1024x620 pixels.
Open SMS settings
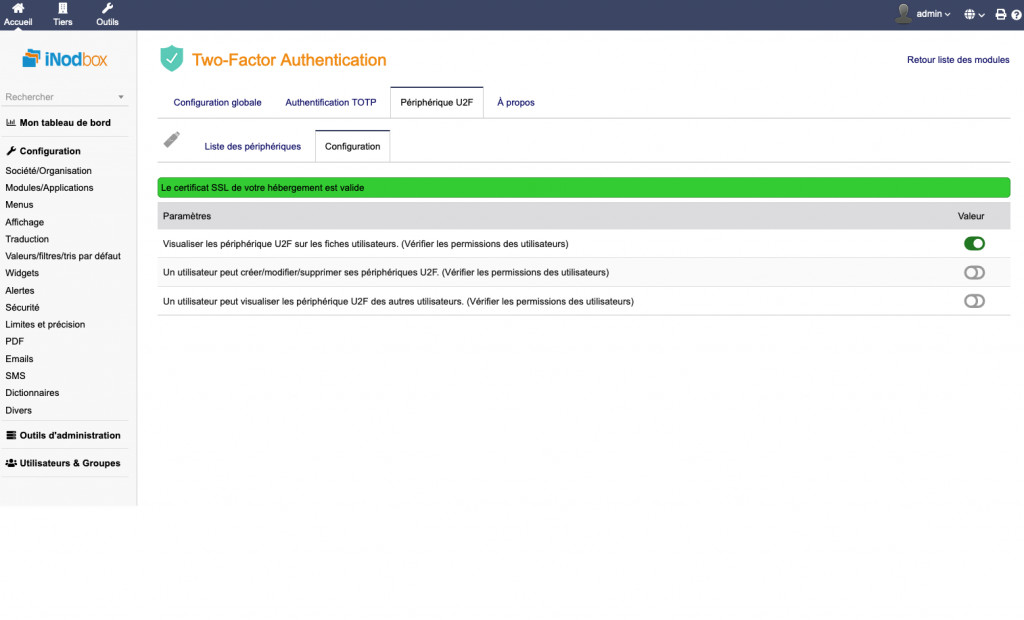15,376
